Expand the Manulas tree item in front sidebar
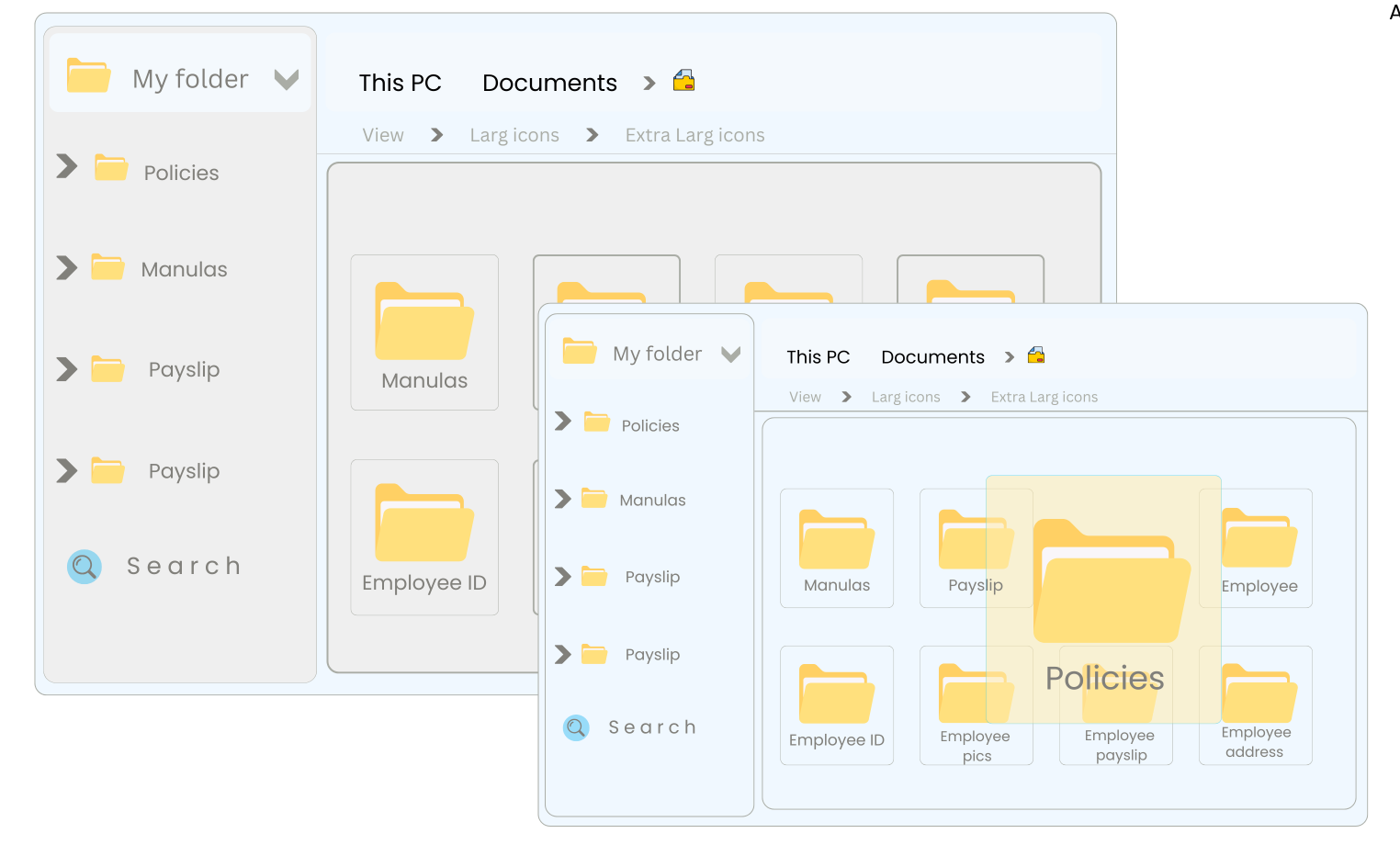This screenshot has width=1400, height=856. click(x=563, y=499)
